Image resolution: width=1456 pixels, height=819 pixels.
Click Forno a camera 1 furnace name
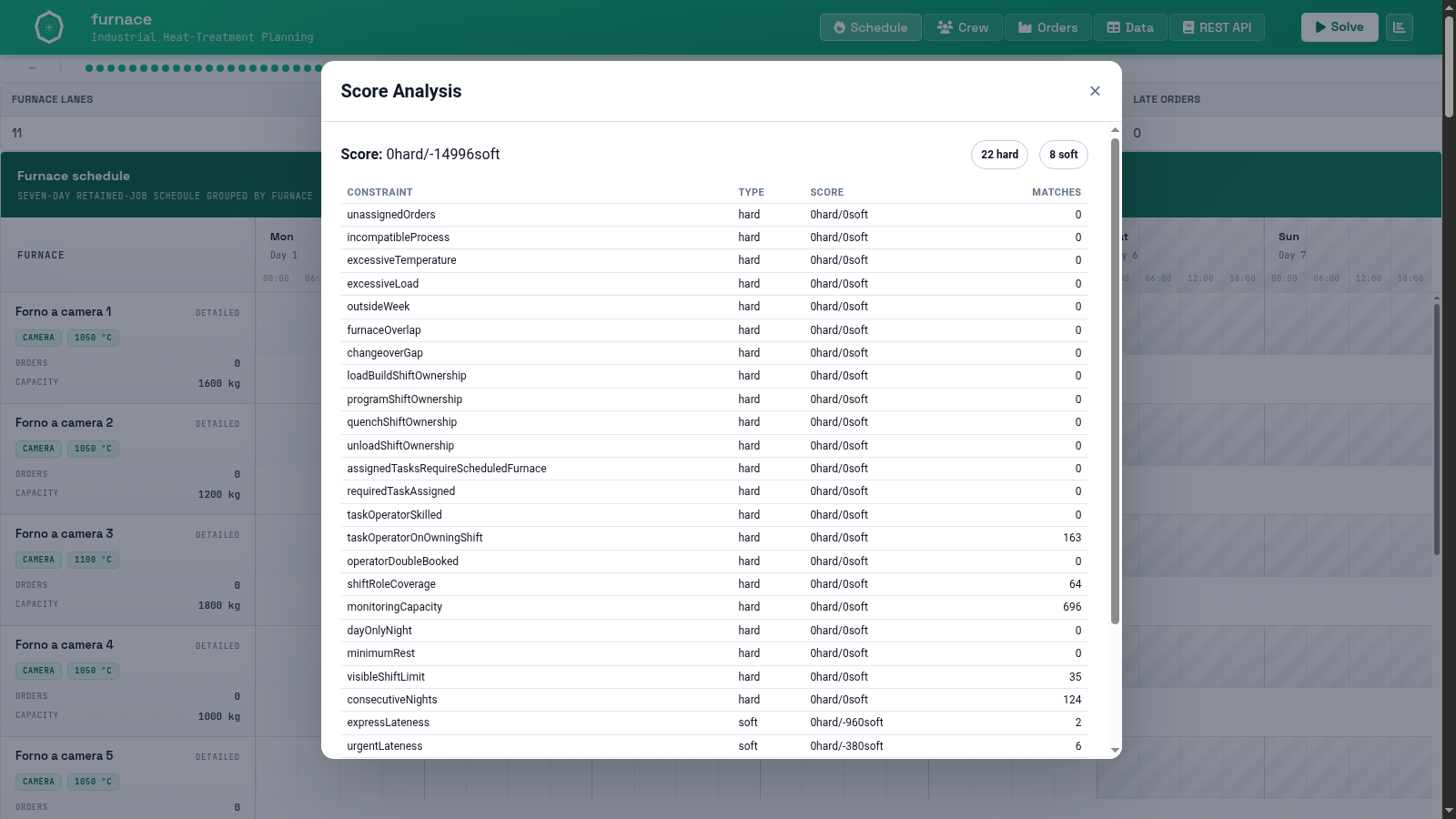pos(64,311)
